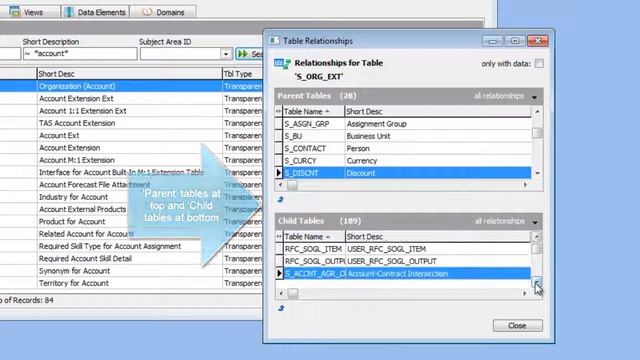Click the Short Description search field

(80, 53)
